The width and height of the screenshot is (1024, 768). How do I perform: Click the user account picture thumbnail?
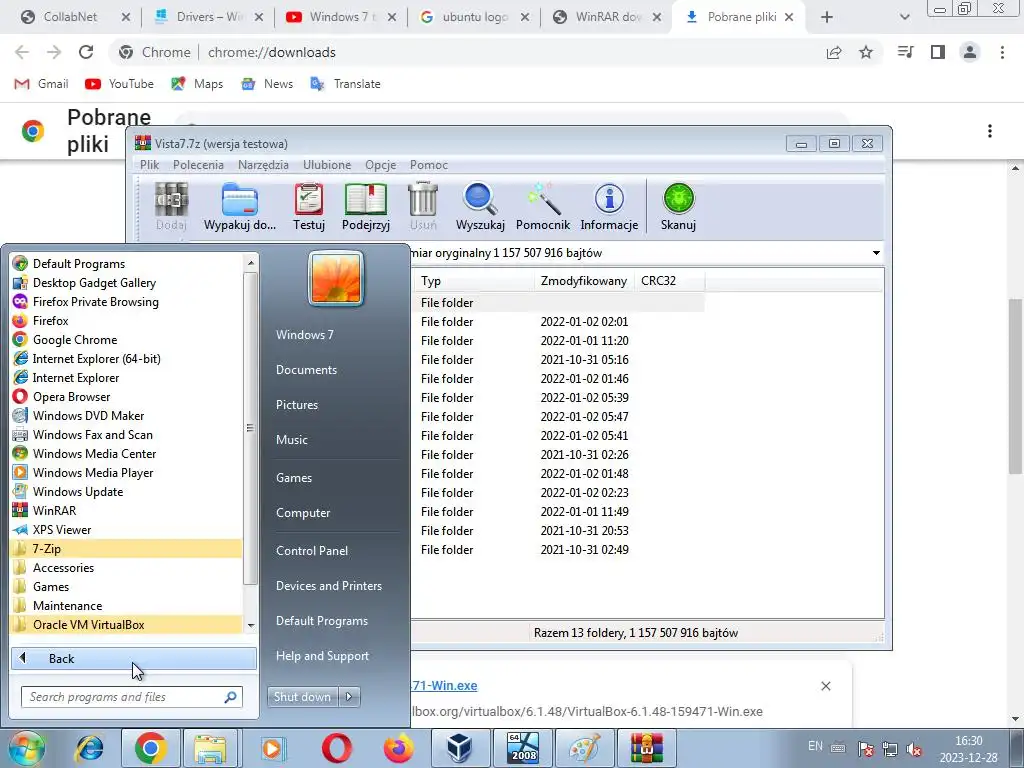tap(336, 278)
